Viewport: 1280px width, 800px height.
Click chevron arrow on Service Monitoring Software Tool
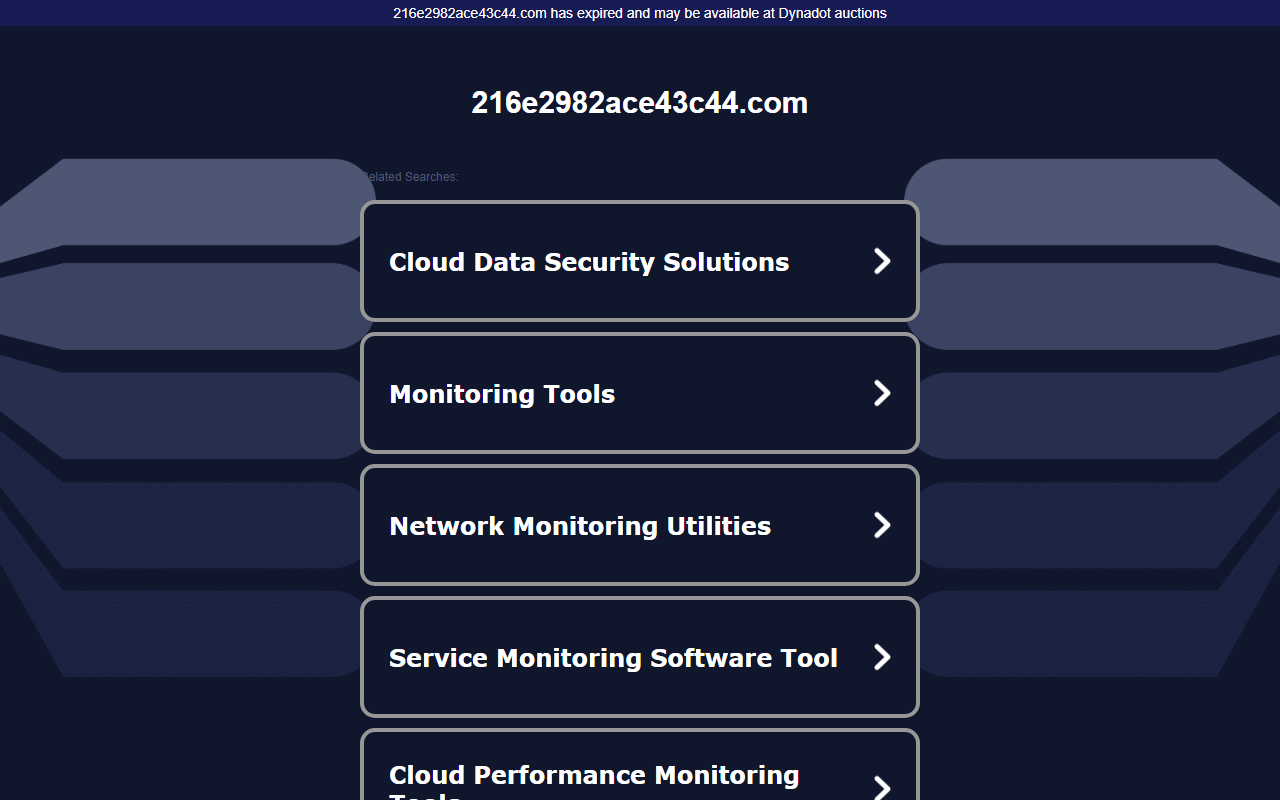coord(882,657)
